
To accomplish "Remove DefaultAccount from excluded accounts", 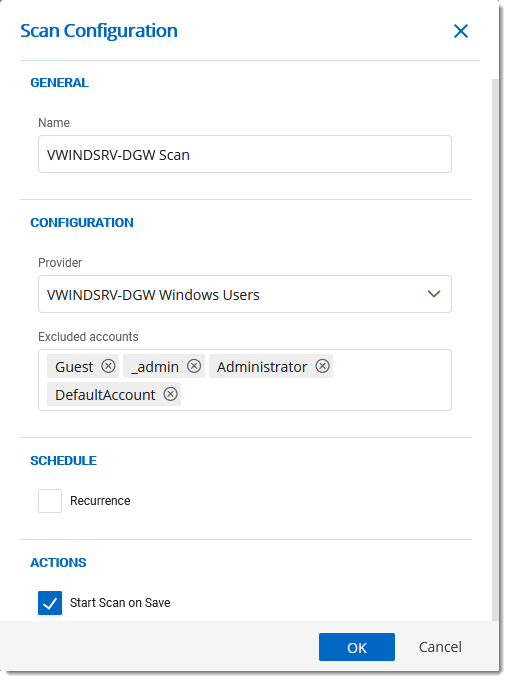I will click(x=170, y=394).
